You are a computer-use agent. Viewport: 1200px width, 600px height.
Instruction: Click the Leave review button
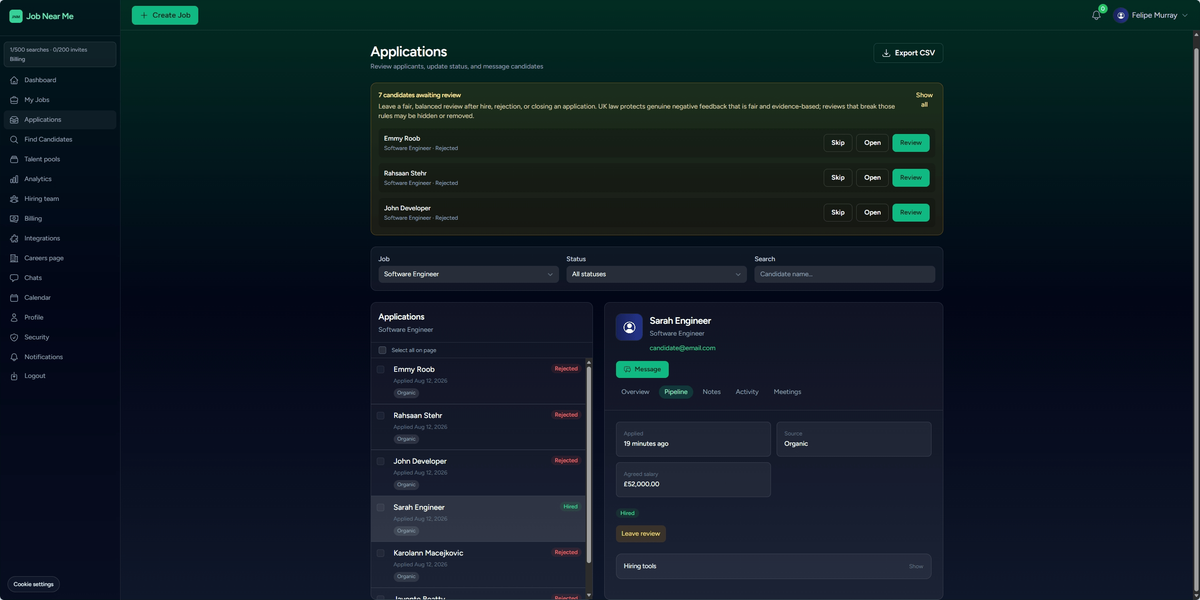641,534
